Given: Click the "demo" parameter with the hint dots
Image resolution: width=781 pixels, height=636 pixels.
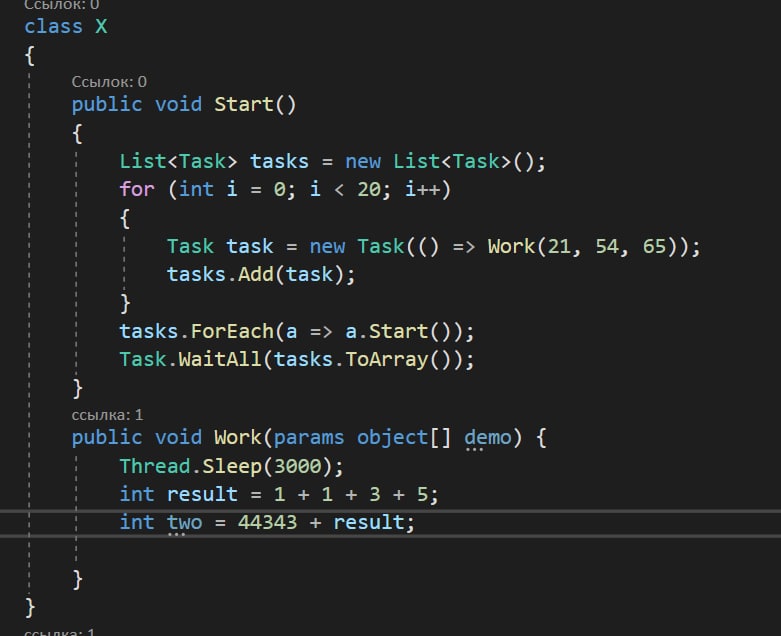Looking at the screenshot, I should pyautogui.click(x=488, y=438).
